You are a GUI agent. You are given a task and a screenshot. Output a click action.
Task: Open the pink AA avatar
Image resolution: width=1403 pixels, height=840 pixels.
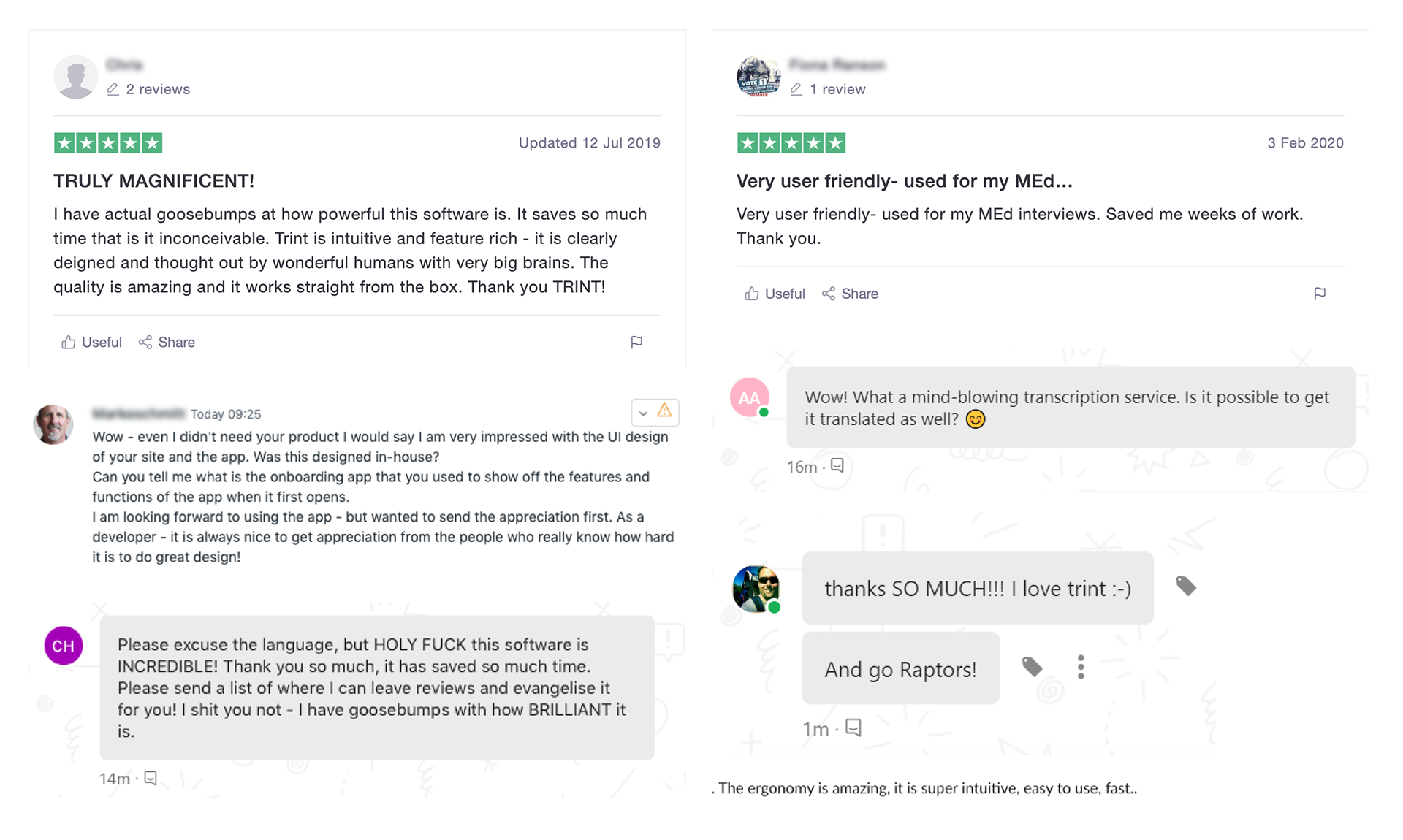click(x=750, y=397)
